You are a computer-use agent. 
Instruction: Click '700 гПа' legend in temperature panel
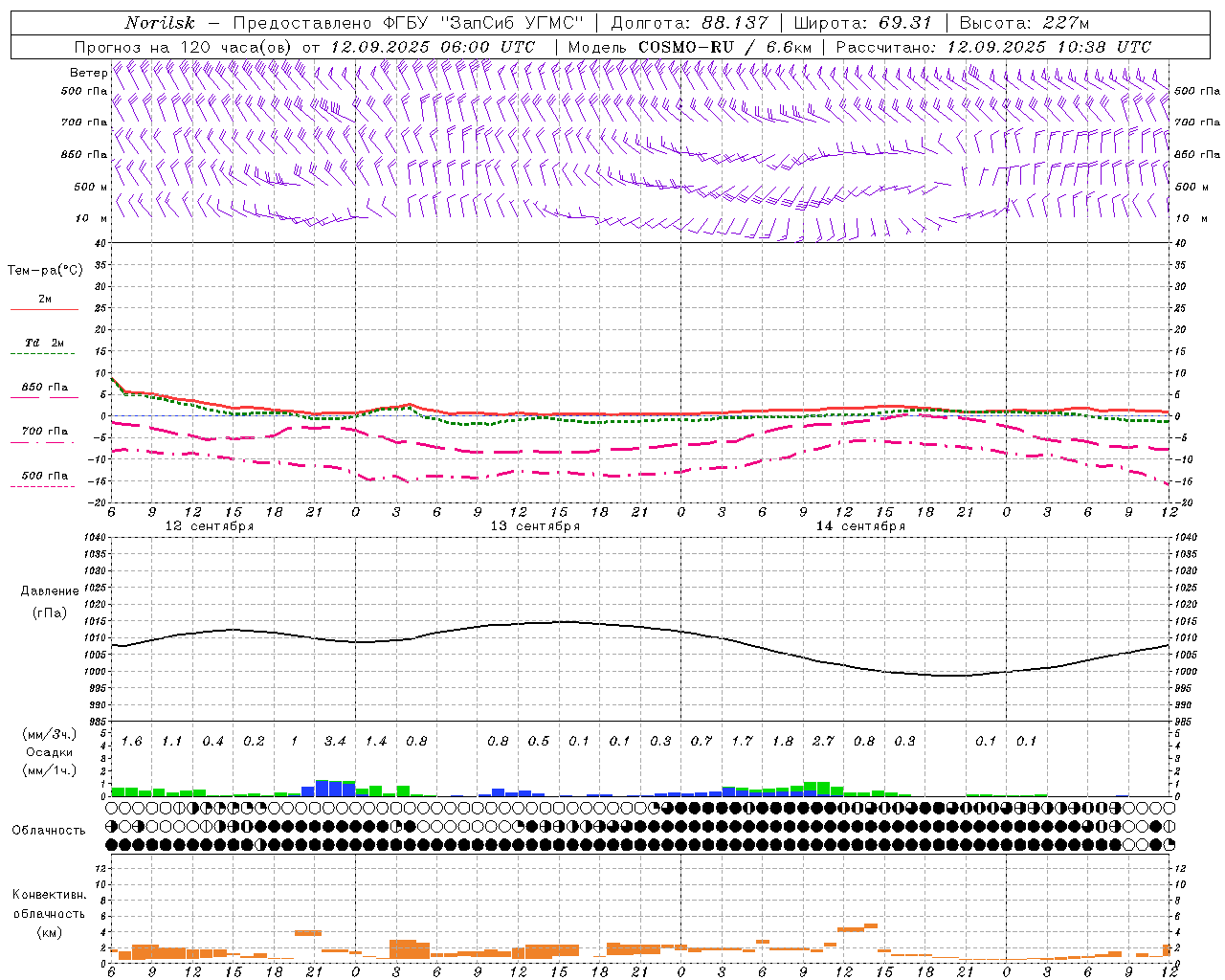tap(45, 432)
